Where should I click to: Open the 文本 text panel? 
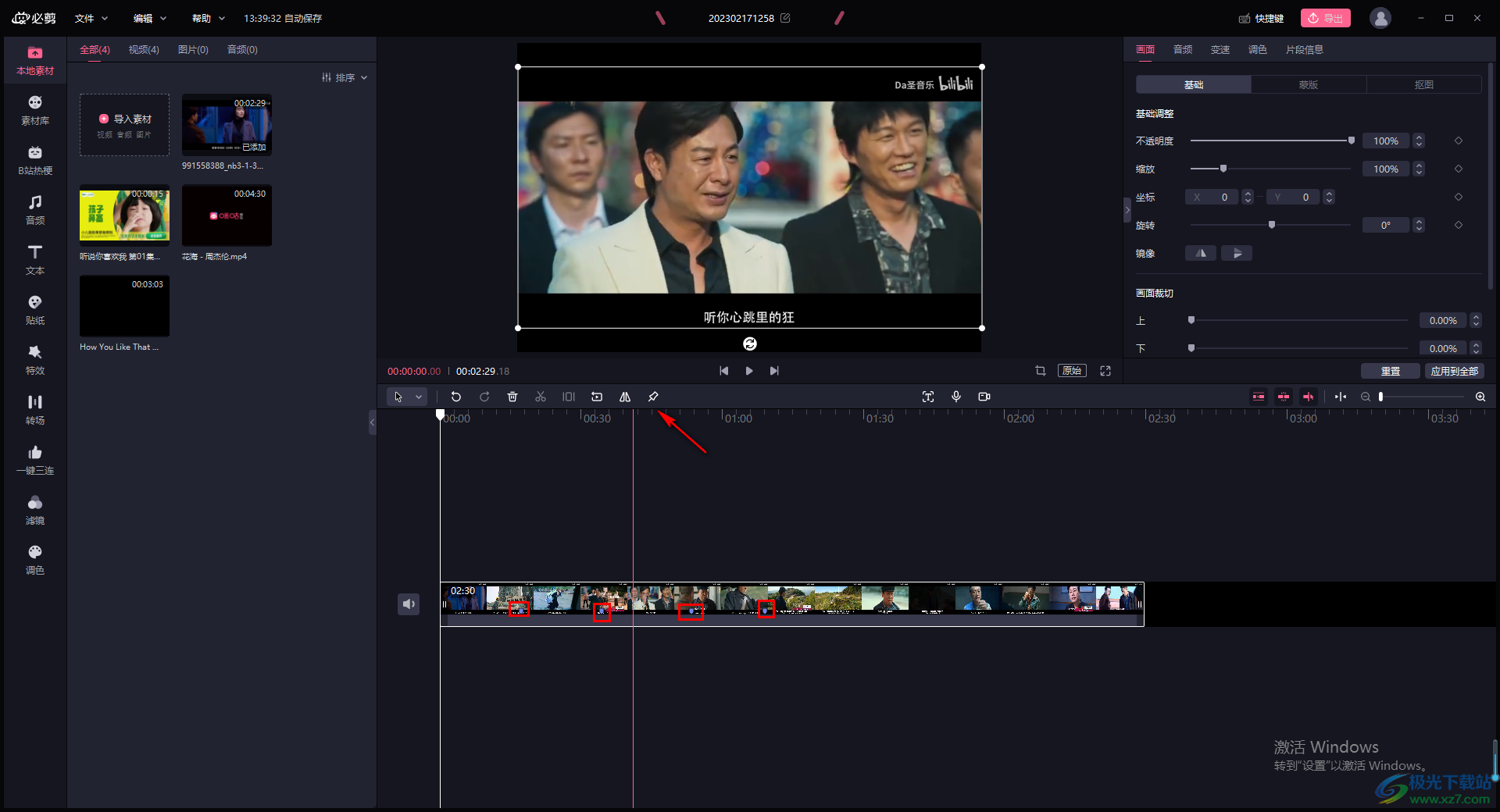[35, 261]
